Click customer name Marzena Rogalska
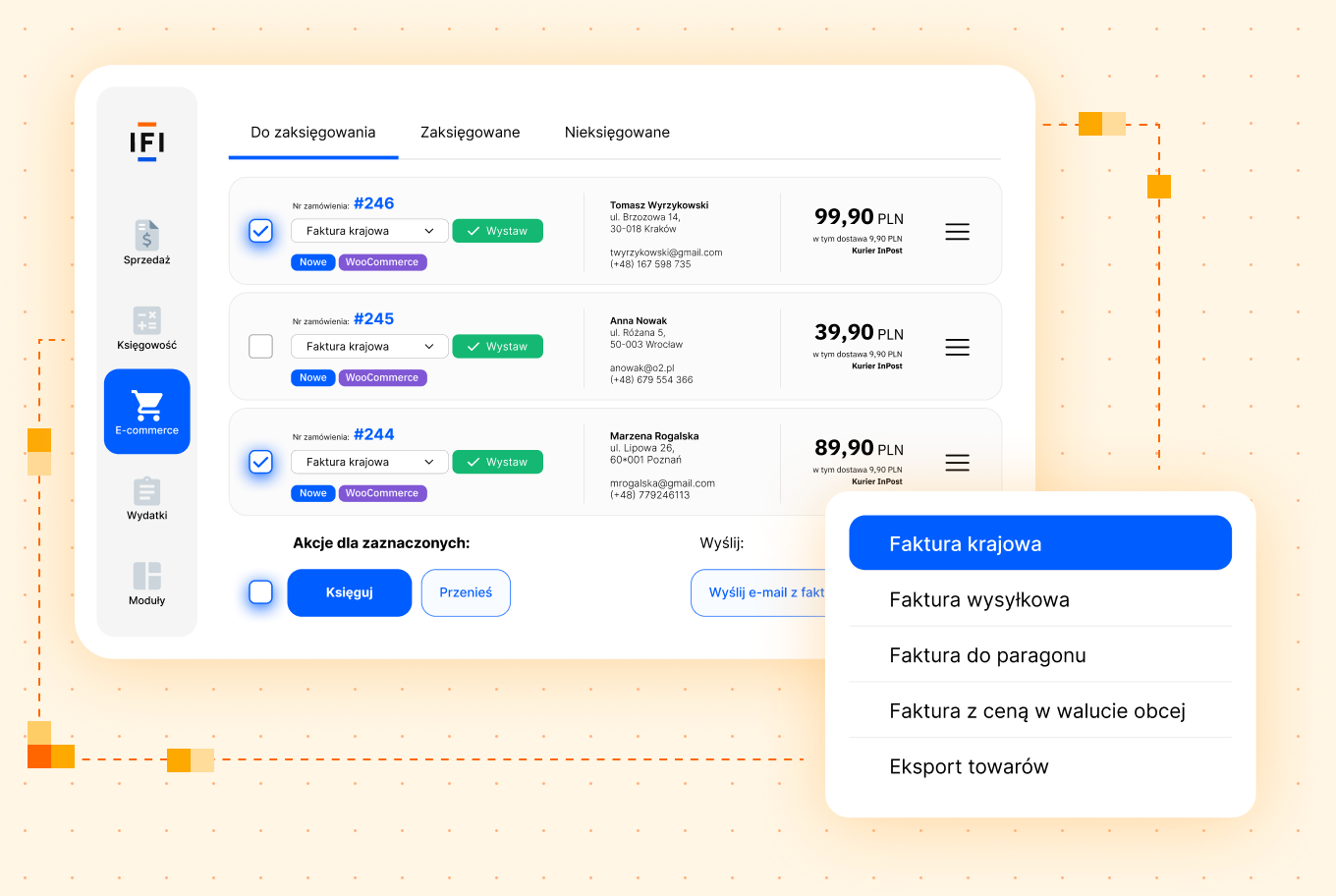This screenshot has width=1336, height=896. coord(654,436)
